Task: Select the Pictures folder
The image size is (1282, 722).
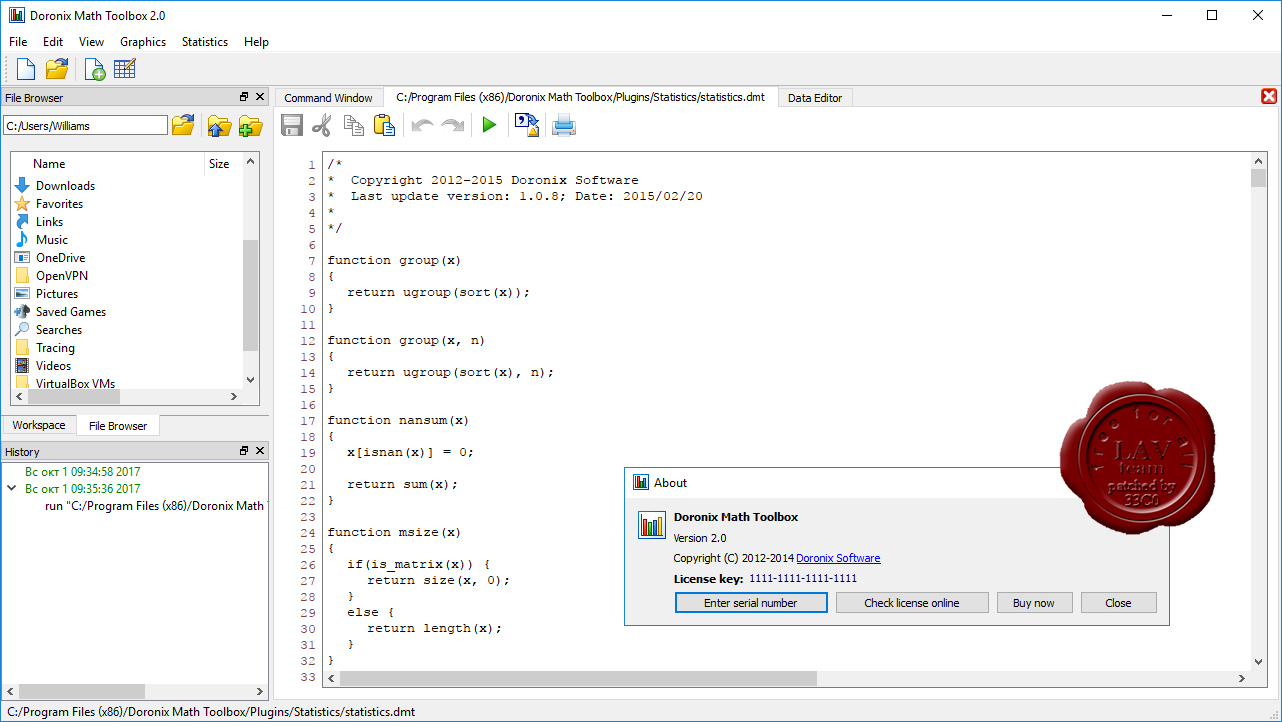Action: 57,294
